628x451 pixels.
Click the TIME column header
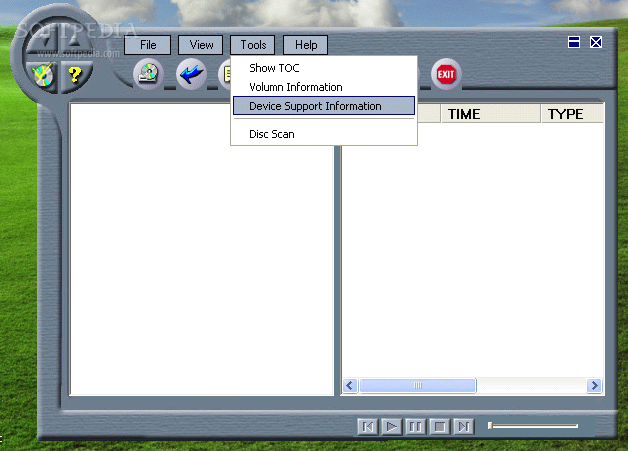pyautogui.click(x=491, y=114)
